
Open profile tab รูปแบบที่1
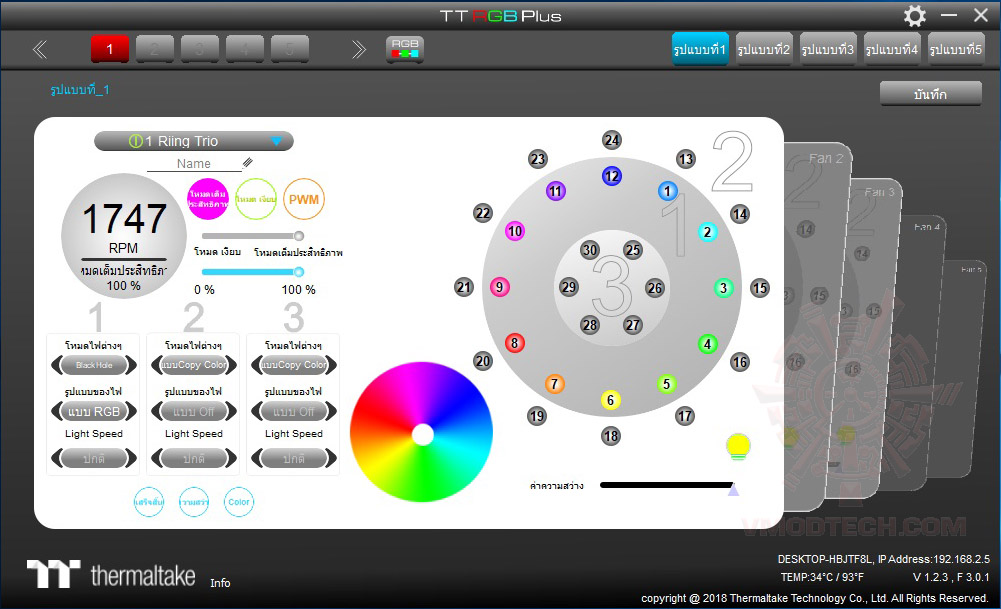point(700,49)
